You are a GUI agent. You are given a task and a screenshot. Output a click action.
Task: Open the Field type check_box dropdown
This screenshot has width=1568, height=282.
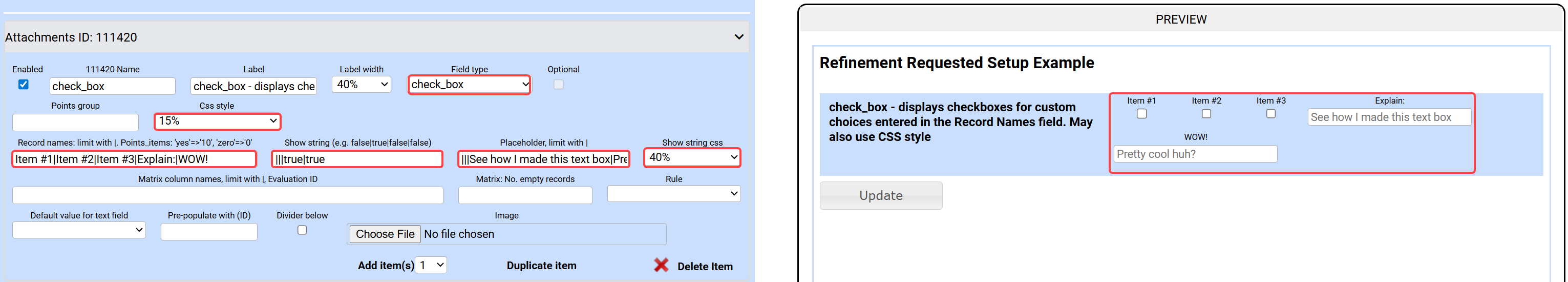[x=469, y=85]
